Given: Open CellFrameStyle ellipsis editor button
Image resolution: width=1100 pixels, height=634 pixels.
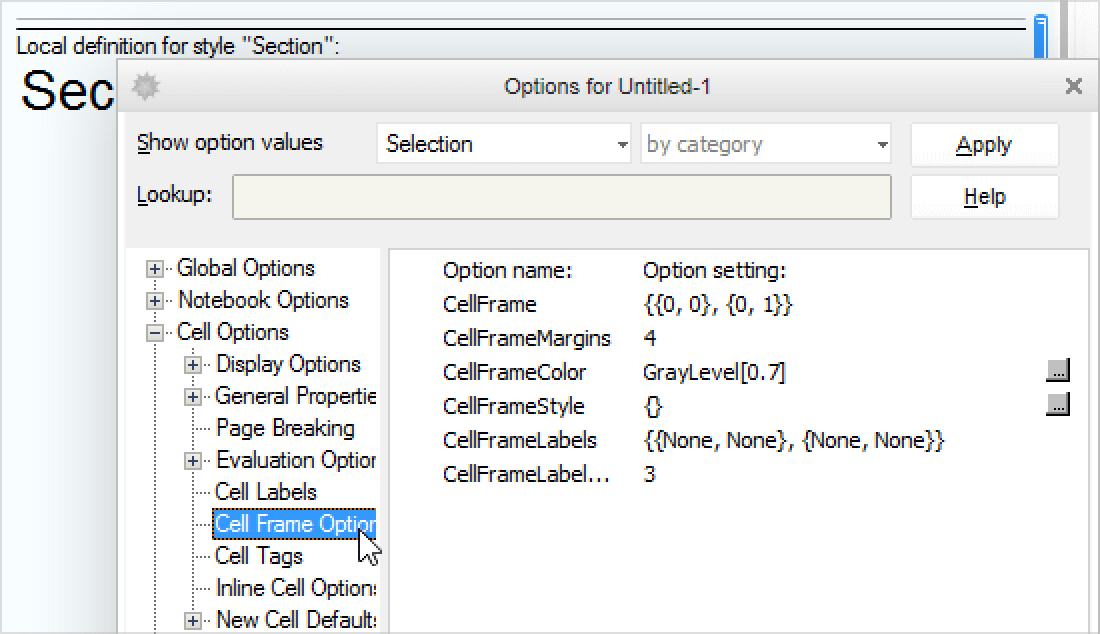Looking at the screenshot, I should coord(1058,405).
